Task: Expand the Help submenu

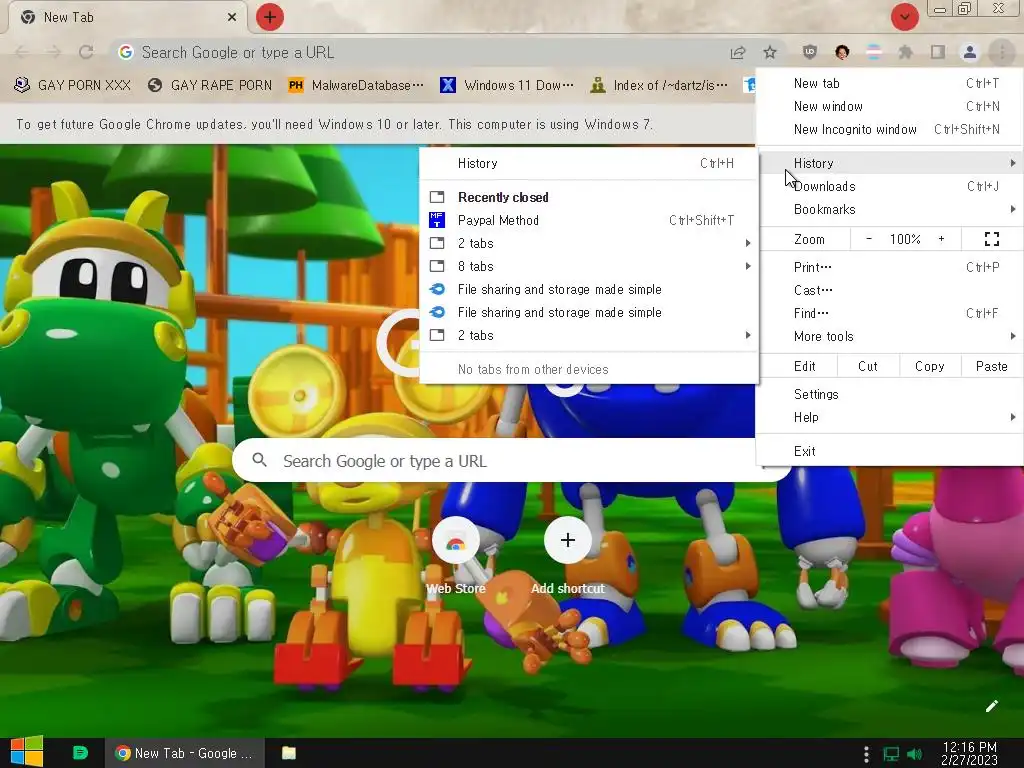Action: (890, 417)
